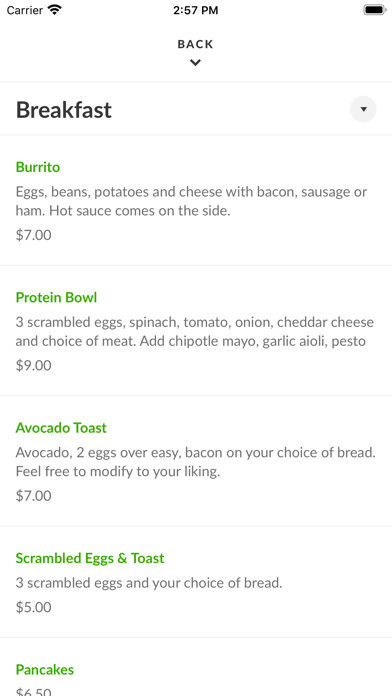Select Scrambled Eggs & Toast title

coord(90,558)
